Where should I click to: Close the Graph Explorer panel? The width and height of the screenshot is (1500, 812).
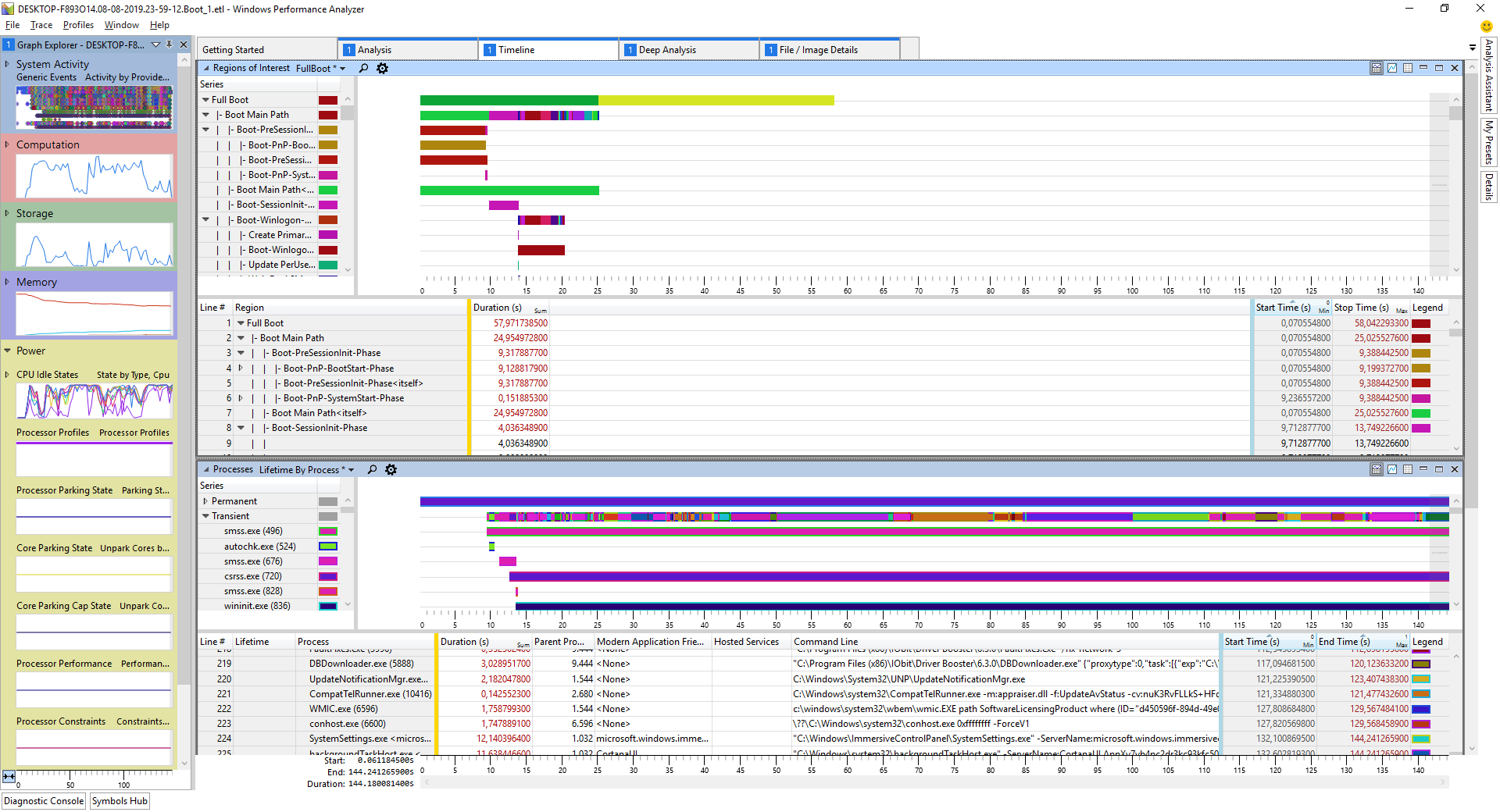184,45
